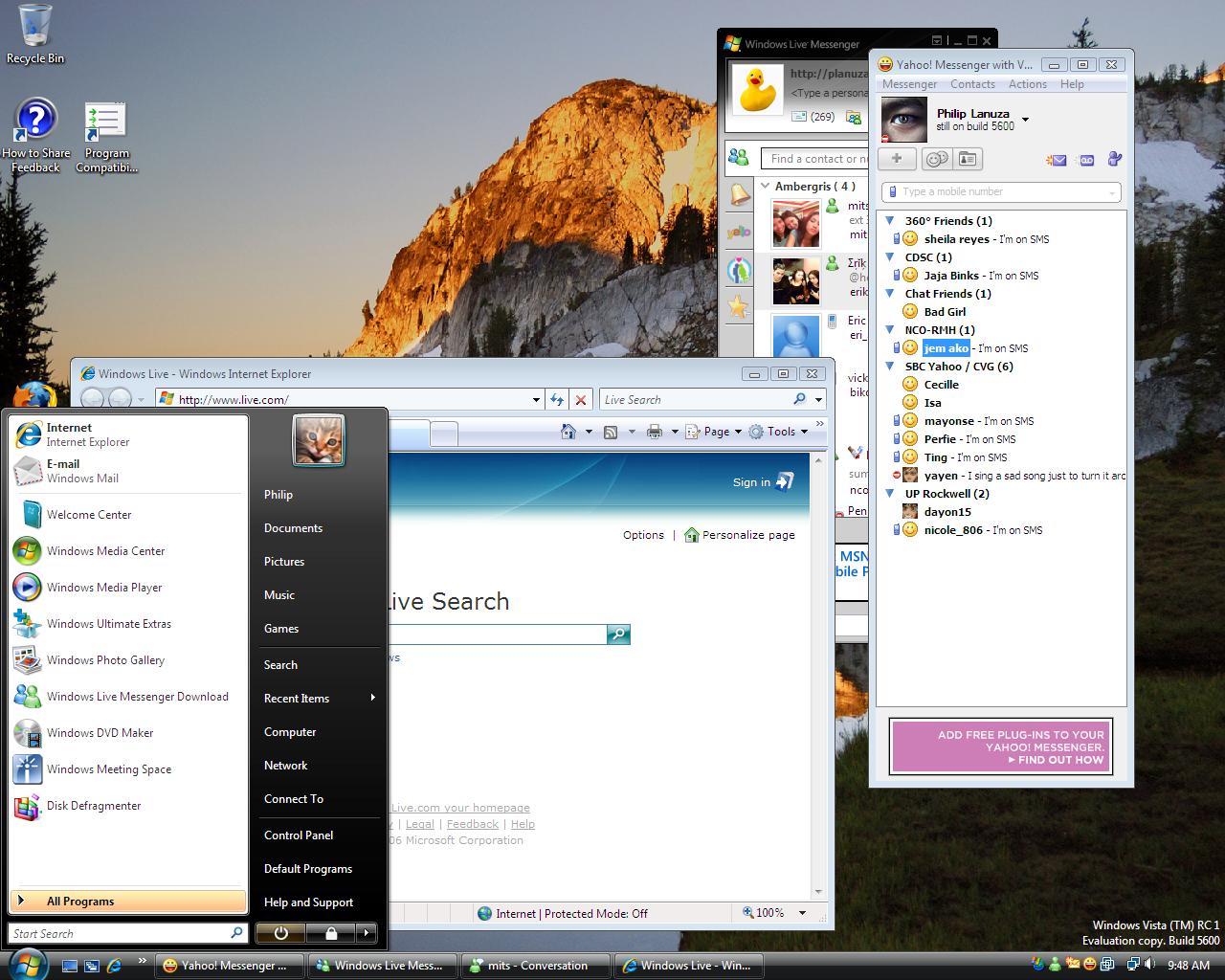This screenshot has width=1225, height=980.
Task: Open the Help menu in Yahoo Messenger
Action: tap(1072, 84)
